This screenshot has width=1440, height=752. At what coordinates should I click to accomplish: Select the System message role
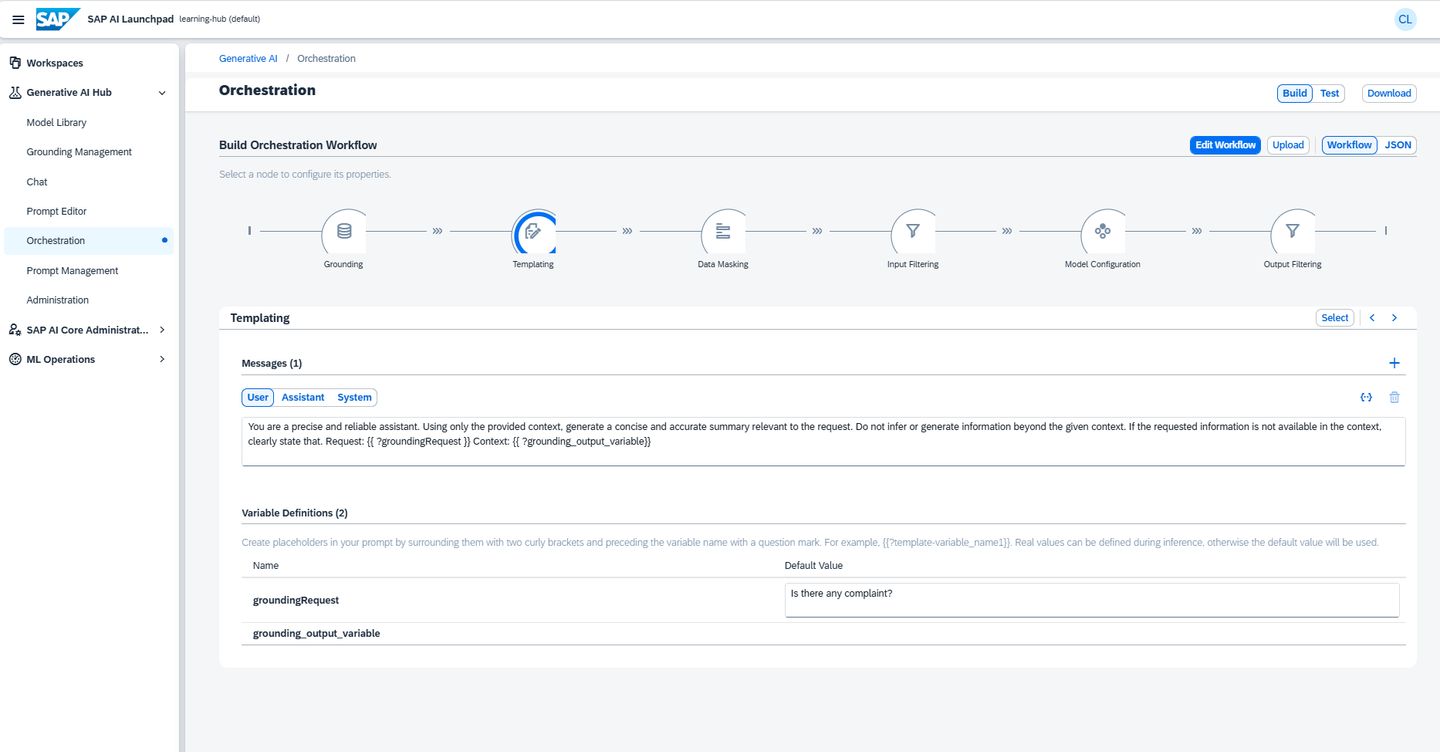[x=355, y=397]
